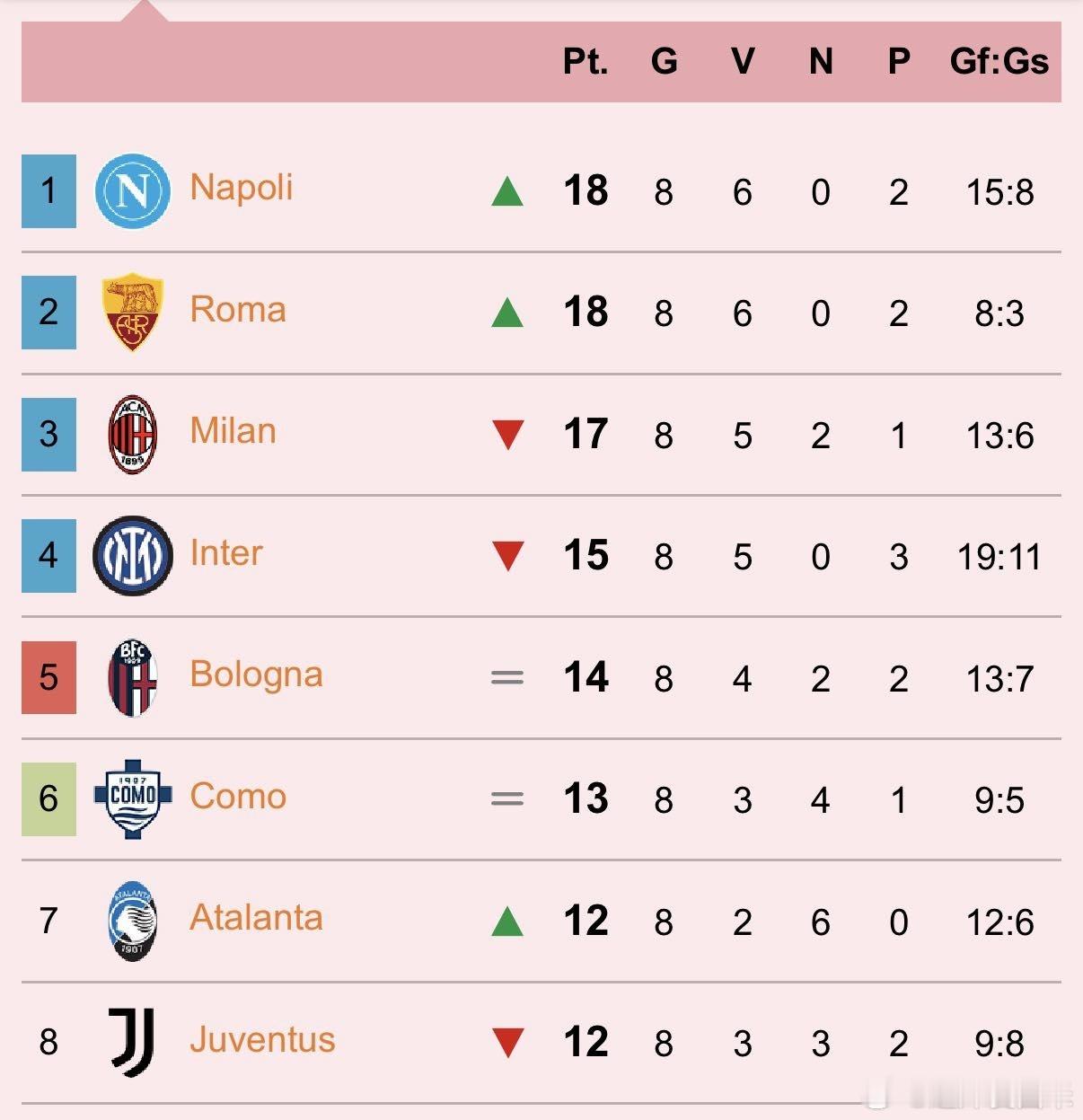Open the Roma team link

(238, 310)
